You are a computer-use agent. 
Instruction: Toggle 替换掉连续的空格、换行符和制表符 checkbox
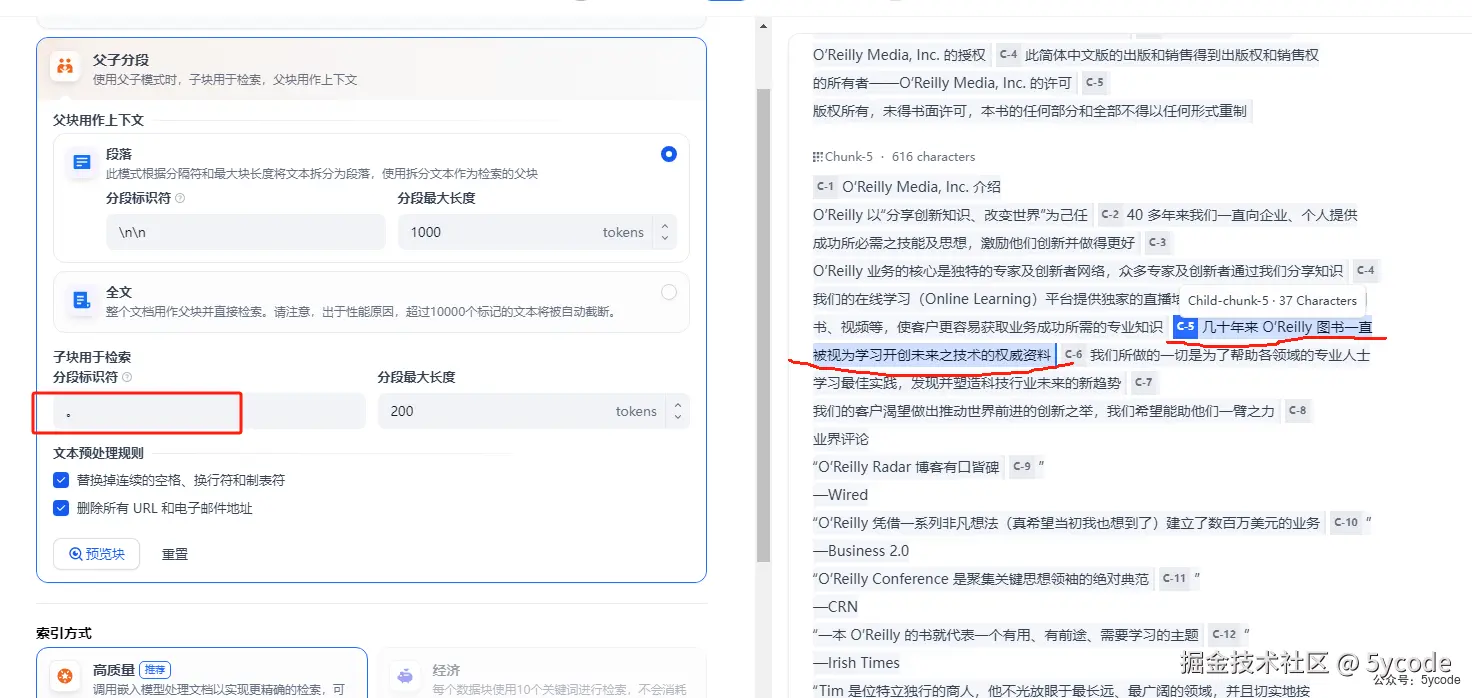point(62,480)
